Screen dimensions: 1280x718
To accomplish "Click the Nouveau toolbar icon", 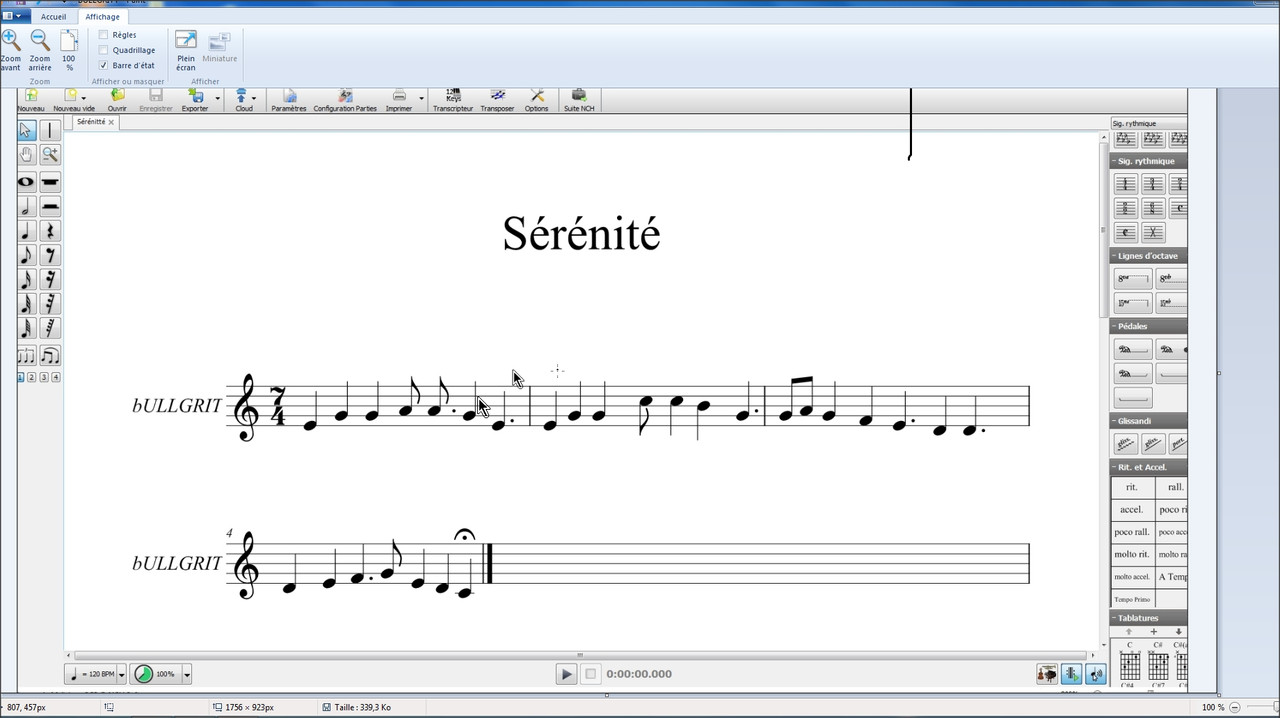I will click(31, 100).
